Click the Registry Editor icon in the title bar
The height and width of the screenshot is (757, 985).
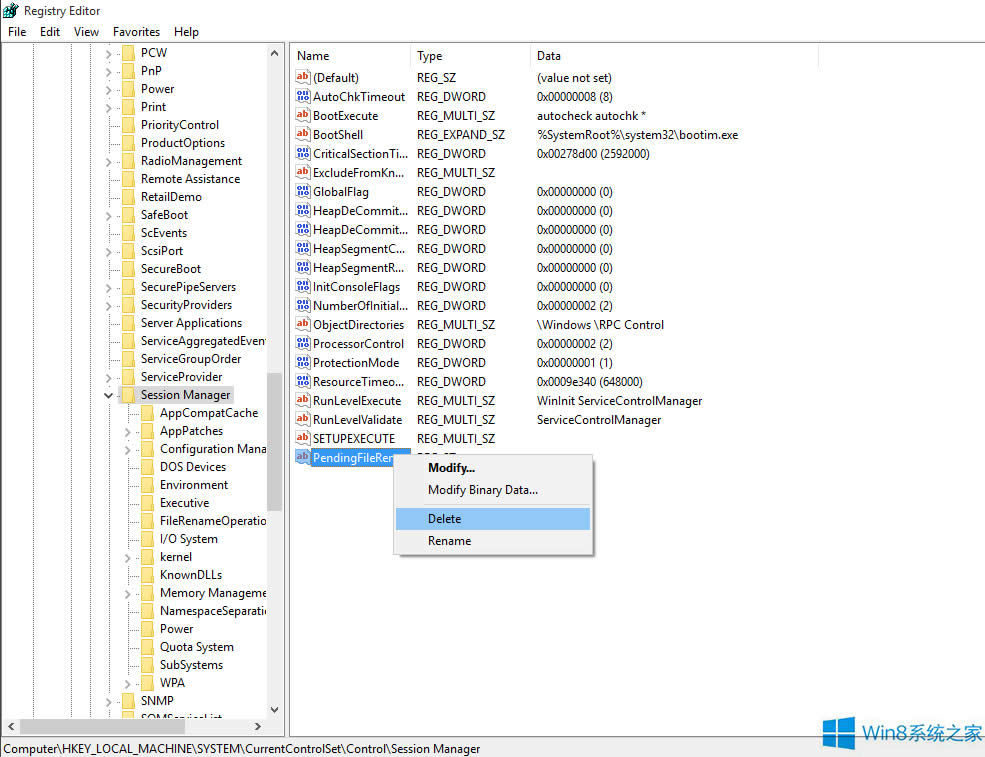point(10,10)
